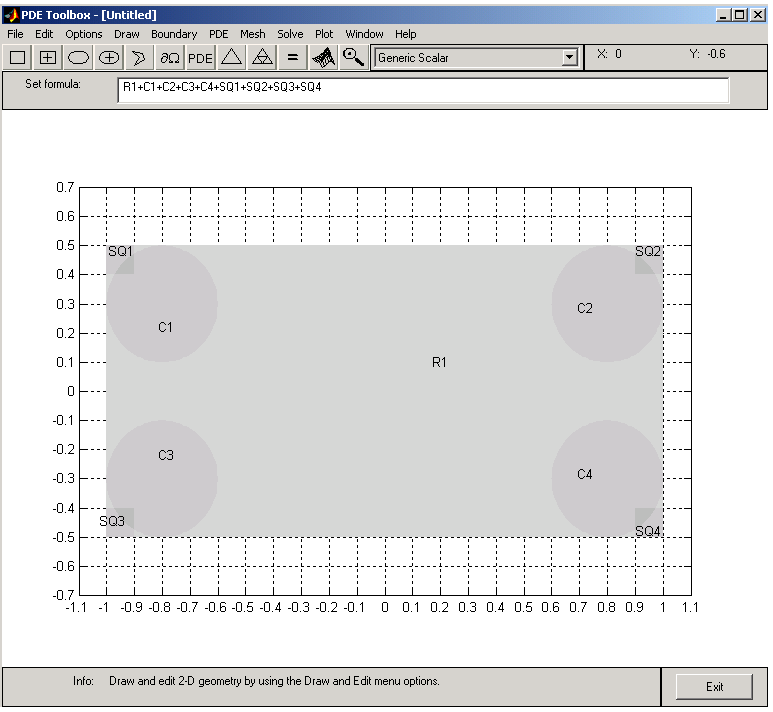The height and width of the screenshot is (712, 773).
Task: Open the File menu
Action: click(15, 34)
